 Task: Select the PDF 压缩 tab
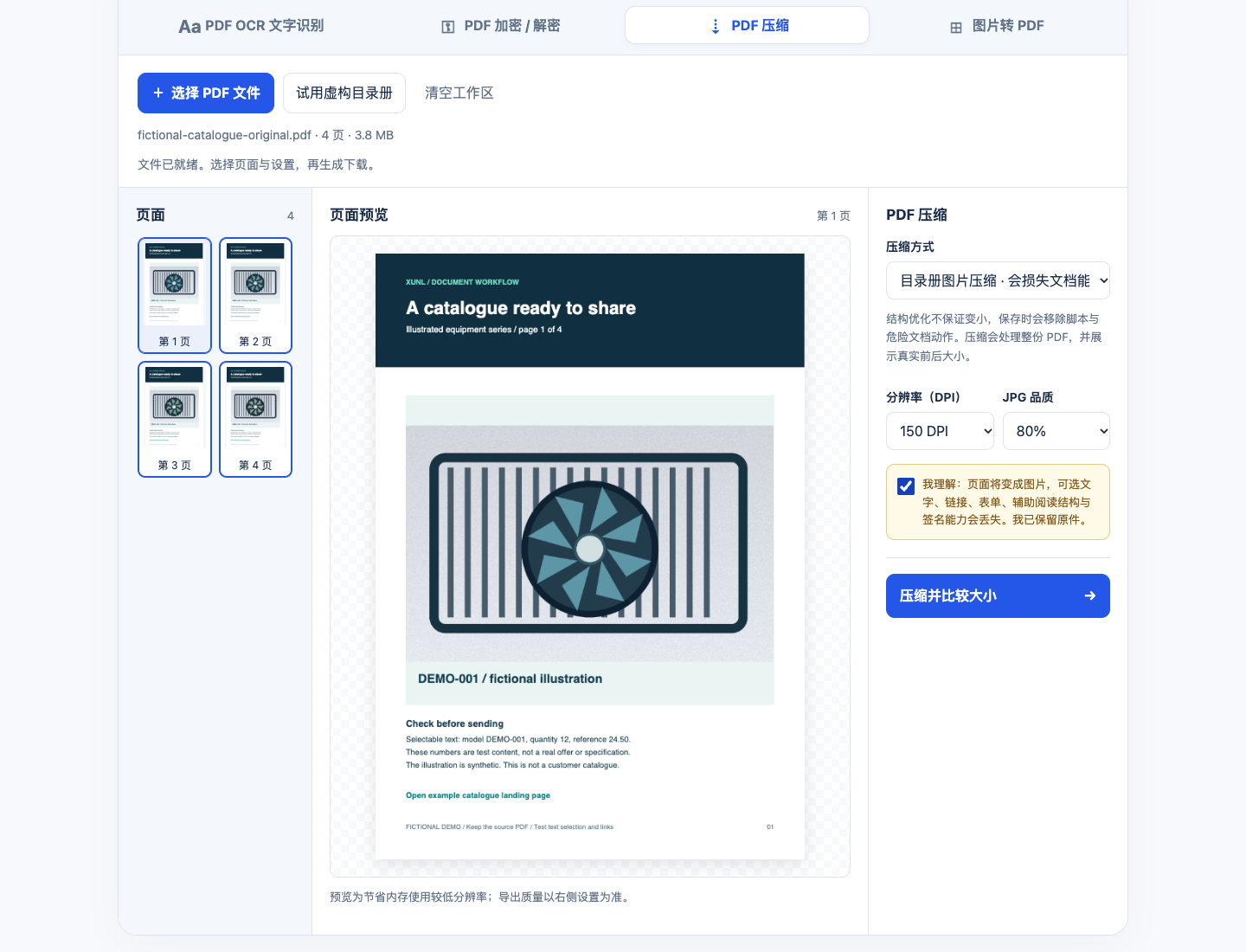coord(747,25)
